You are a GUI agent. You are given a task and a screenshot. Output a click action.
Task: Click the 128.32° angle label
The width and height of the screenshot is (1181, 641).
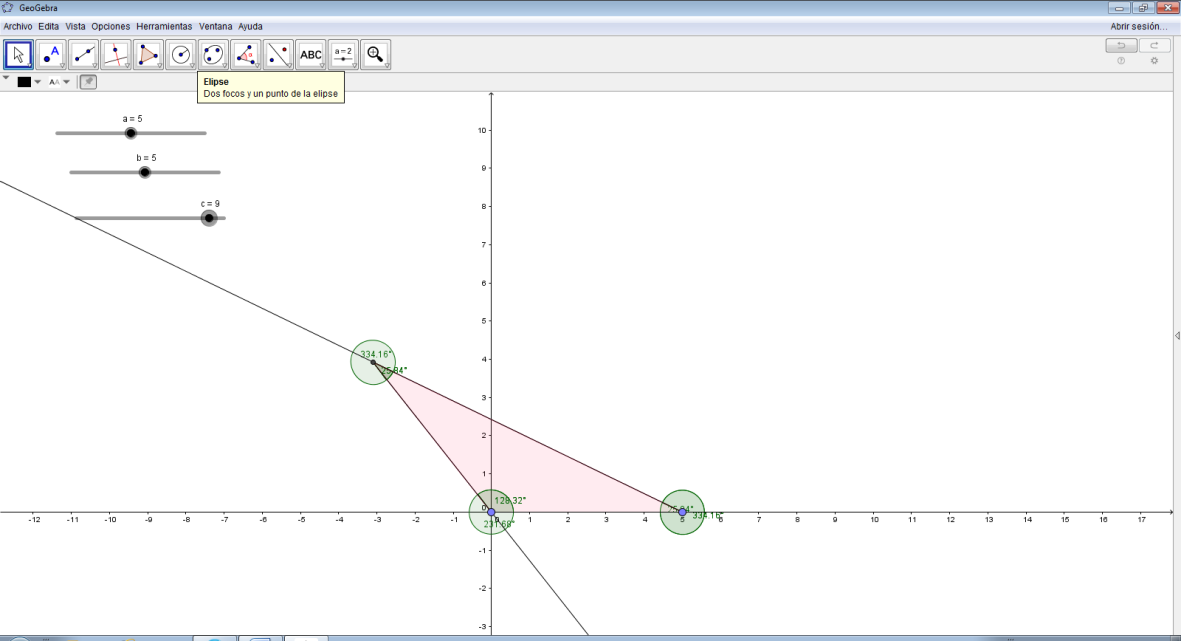[x=510, y=501]
